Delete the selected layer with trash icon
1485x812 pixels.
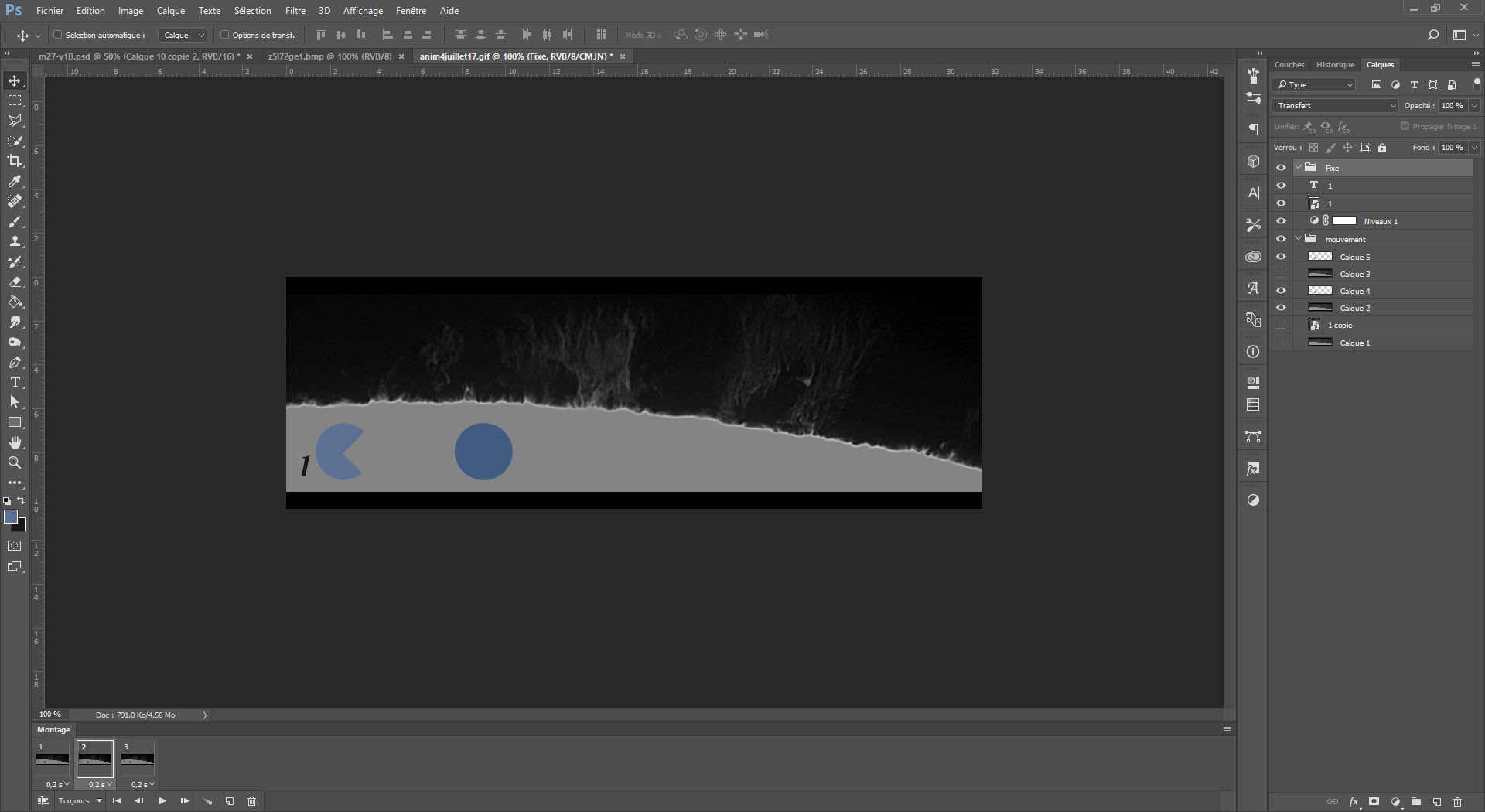pos(1458,802)
